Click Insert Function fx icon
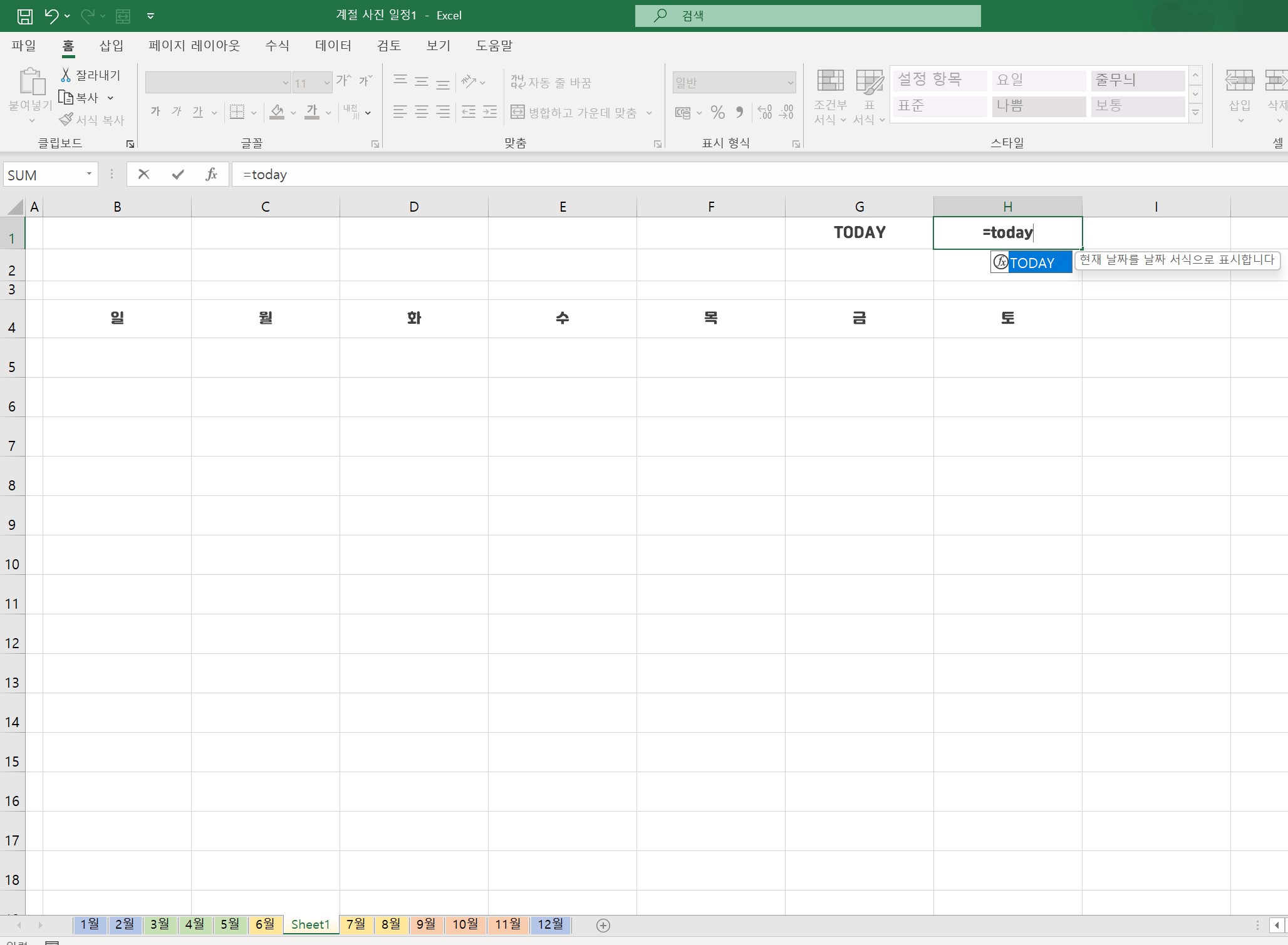 point(212,174)
